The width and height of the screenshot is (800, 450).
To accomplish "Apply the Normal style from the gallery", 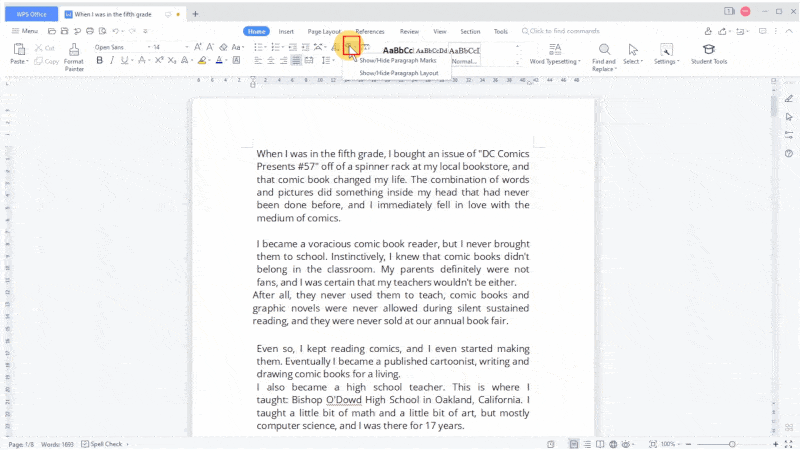I will coord(464,55).
